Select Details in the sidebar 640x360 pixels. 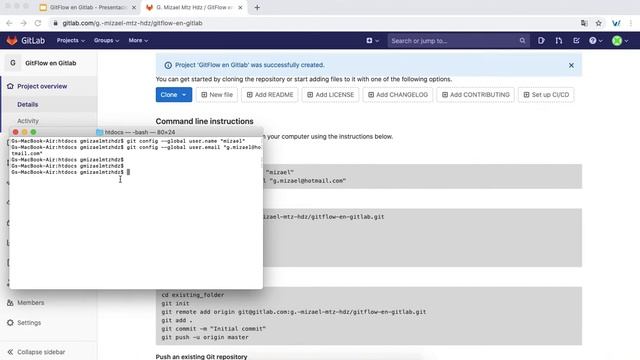[x=27, y=104]
